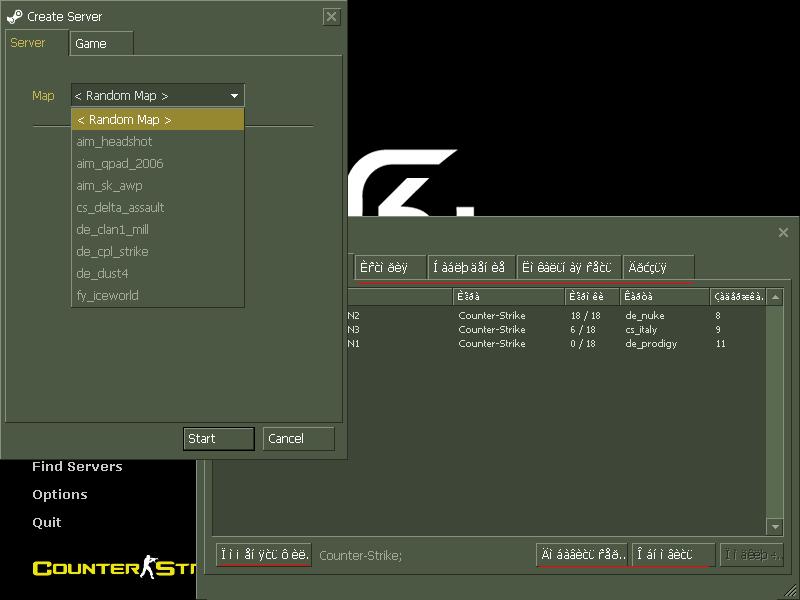Open the garbled Ëîêàëüíàÿ ñåòü (LAN) tab in server browser
The image size is (800, 600).
(569, 267)
